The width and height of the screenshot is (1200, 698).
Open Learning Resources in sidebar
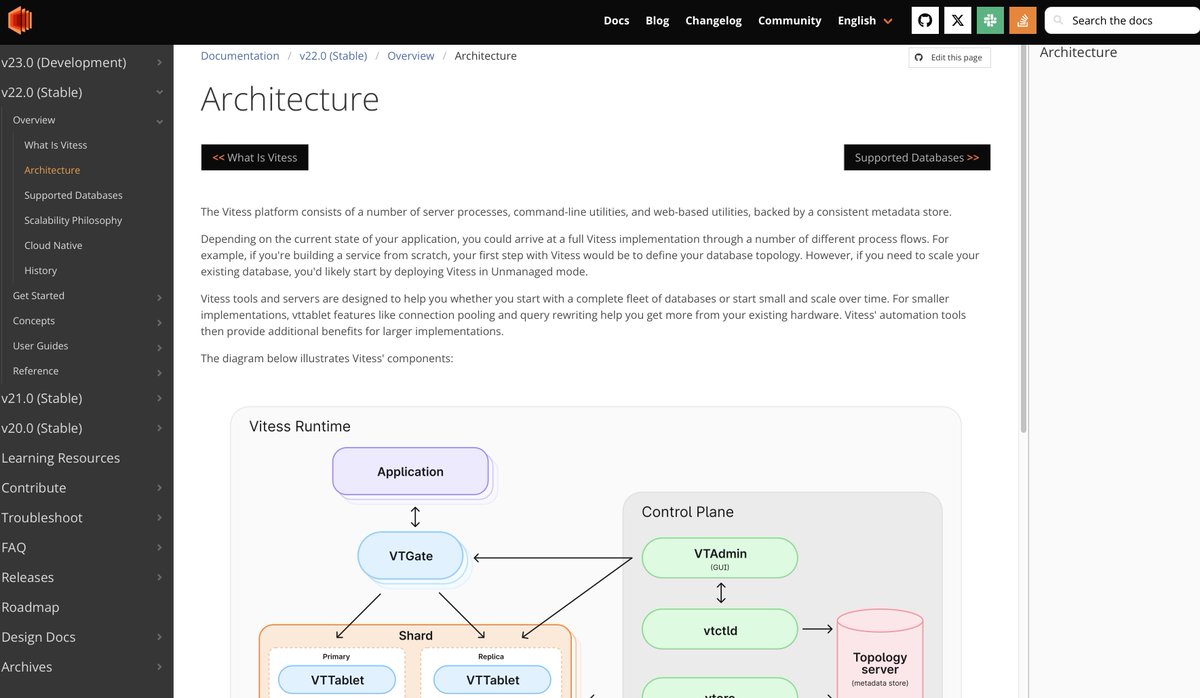[x=61, y=458]
